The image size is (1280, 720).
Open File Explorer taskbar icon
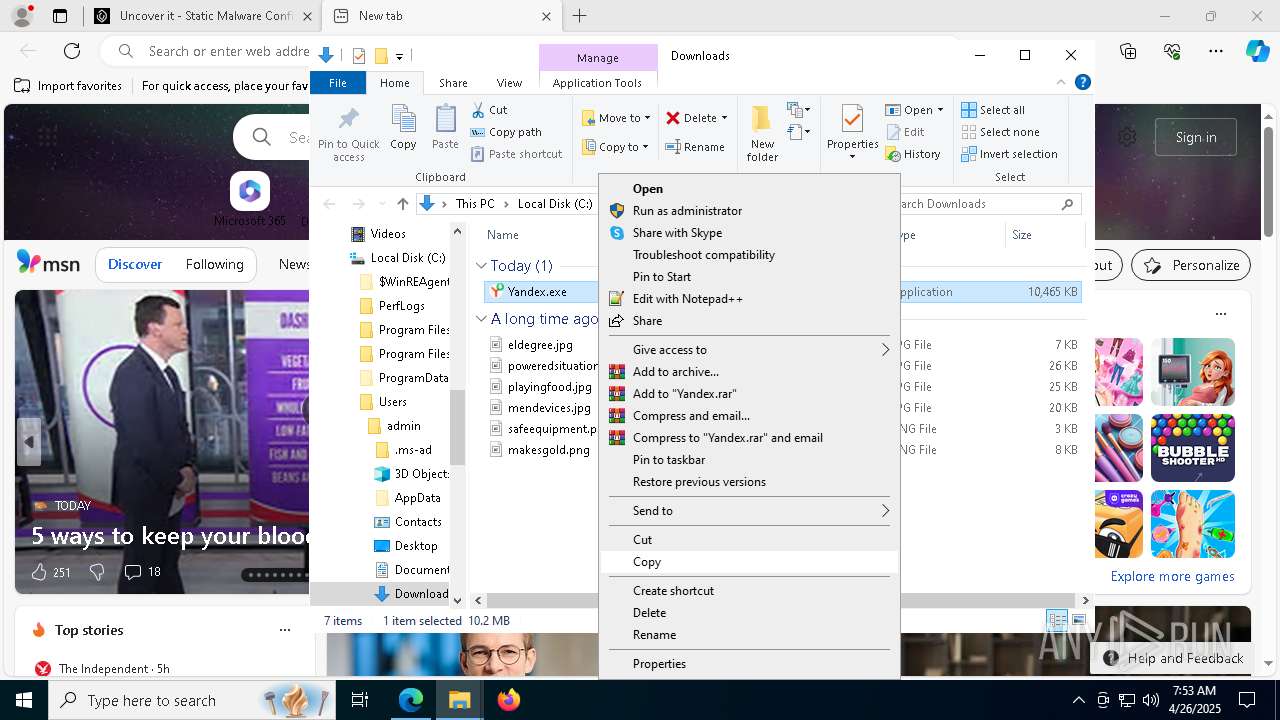[459, 700]
